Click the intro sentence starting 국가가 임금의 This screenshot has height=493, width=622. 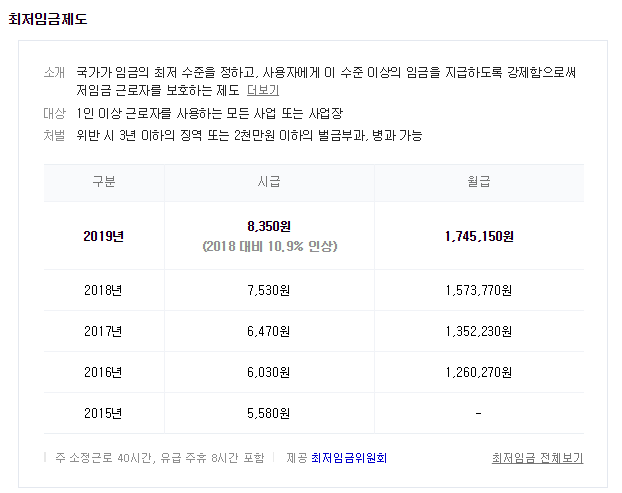pos(326,81)
